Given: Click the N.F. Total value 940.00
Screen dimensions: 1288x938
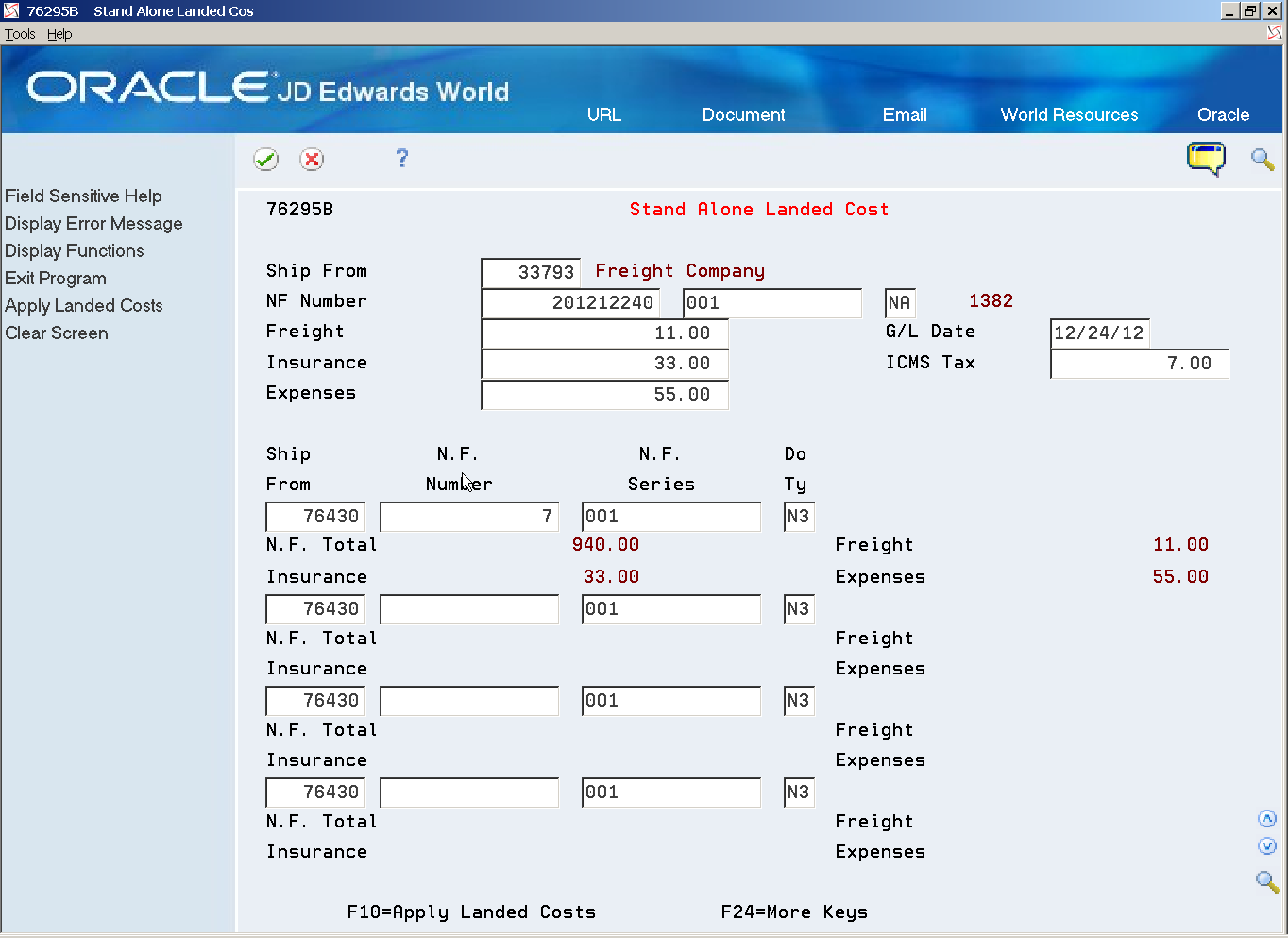Looking at the screenshot, I should tap(605, 545).
